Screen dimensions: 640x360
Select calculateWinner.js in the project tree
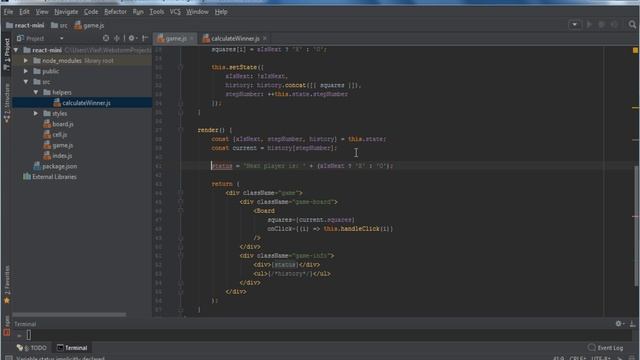[x=82, y=103]
